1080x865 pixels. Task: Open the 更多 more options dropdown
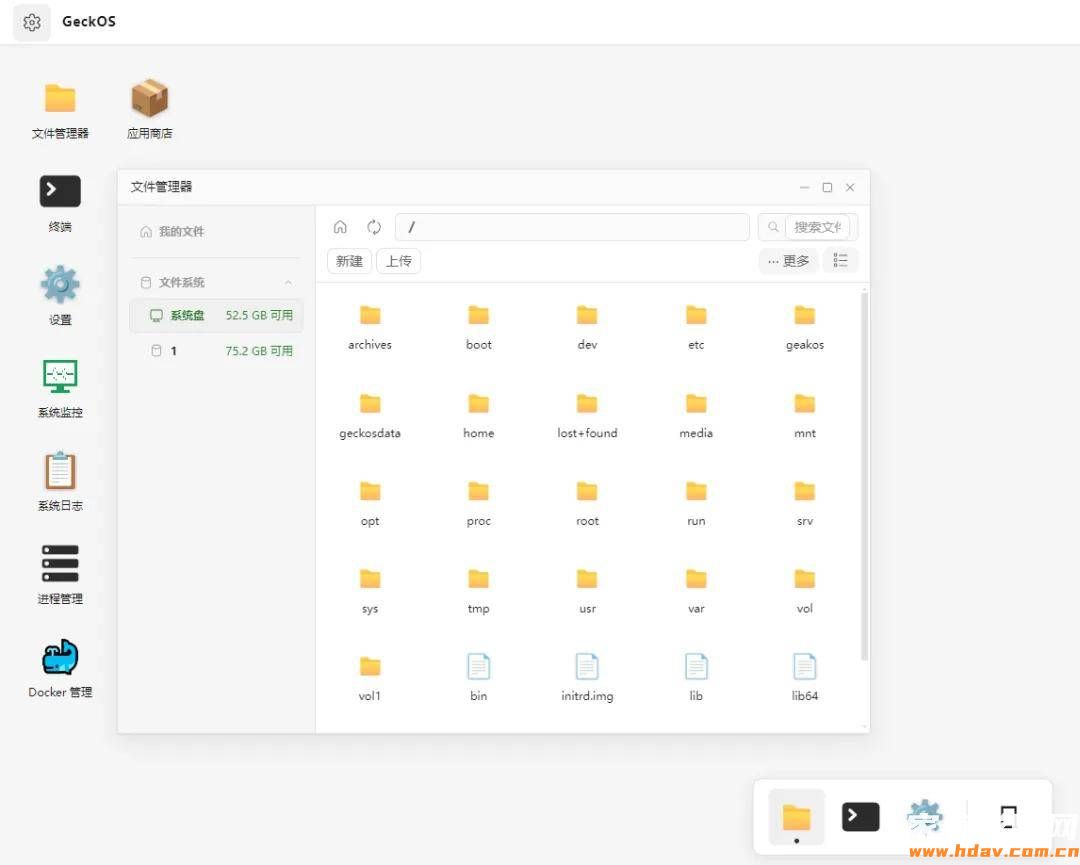pyautogui.click(x=789, y=261)
